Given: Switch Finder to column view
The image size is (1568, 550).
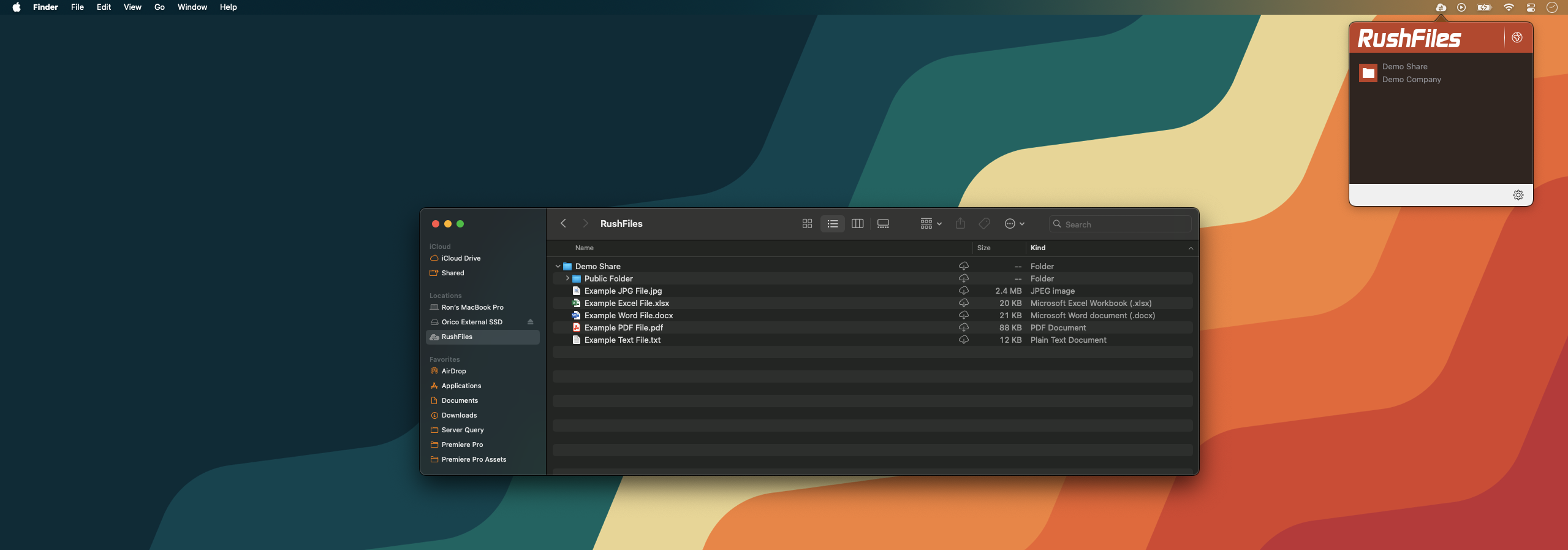Looking at the screenshot, I should [858, 224].
